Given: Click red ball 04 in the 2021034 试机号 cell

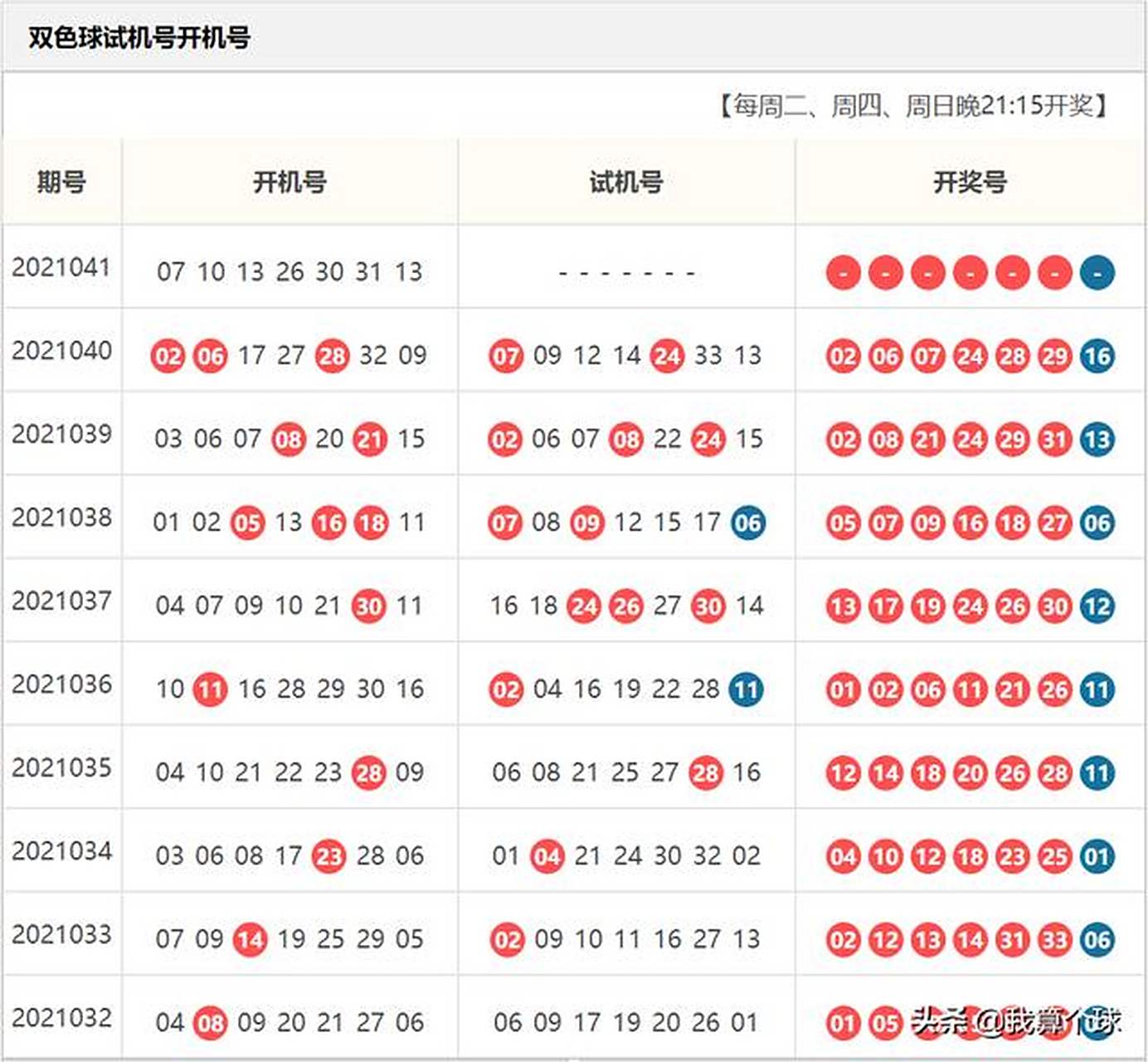Looking at the screenshot, I should coord(547,856).
